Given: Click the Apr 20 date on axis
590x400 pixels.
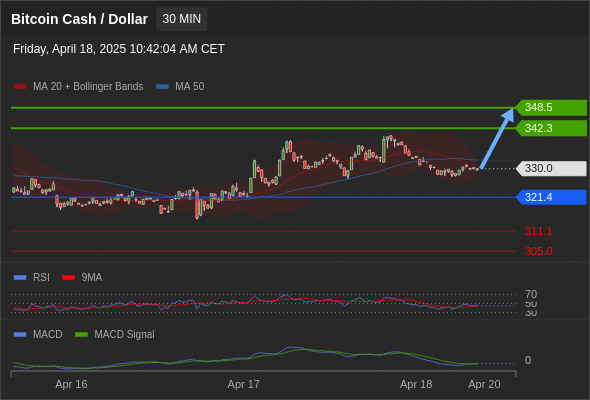Looking at the screenshot, I should (484, 384).
